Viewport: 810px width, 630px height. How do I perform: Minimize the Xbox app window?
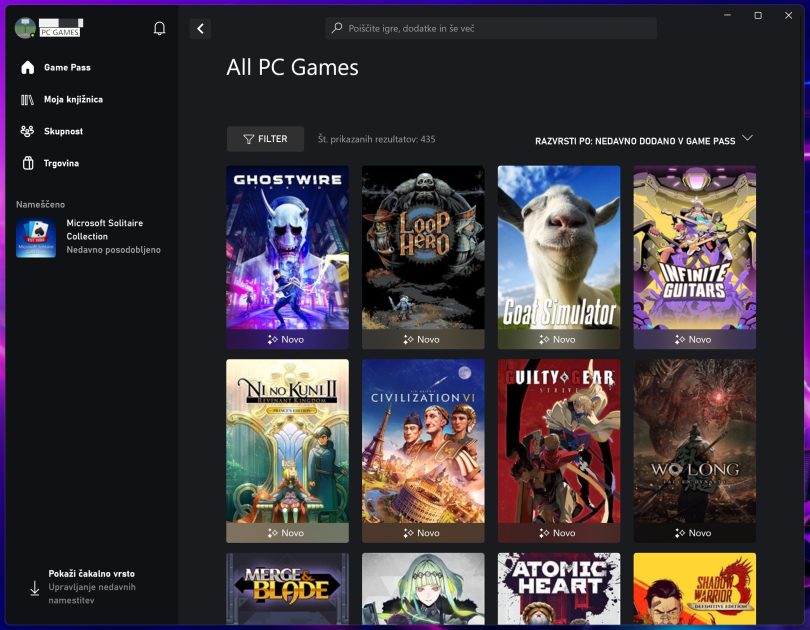coord(727,15)
